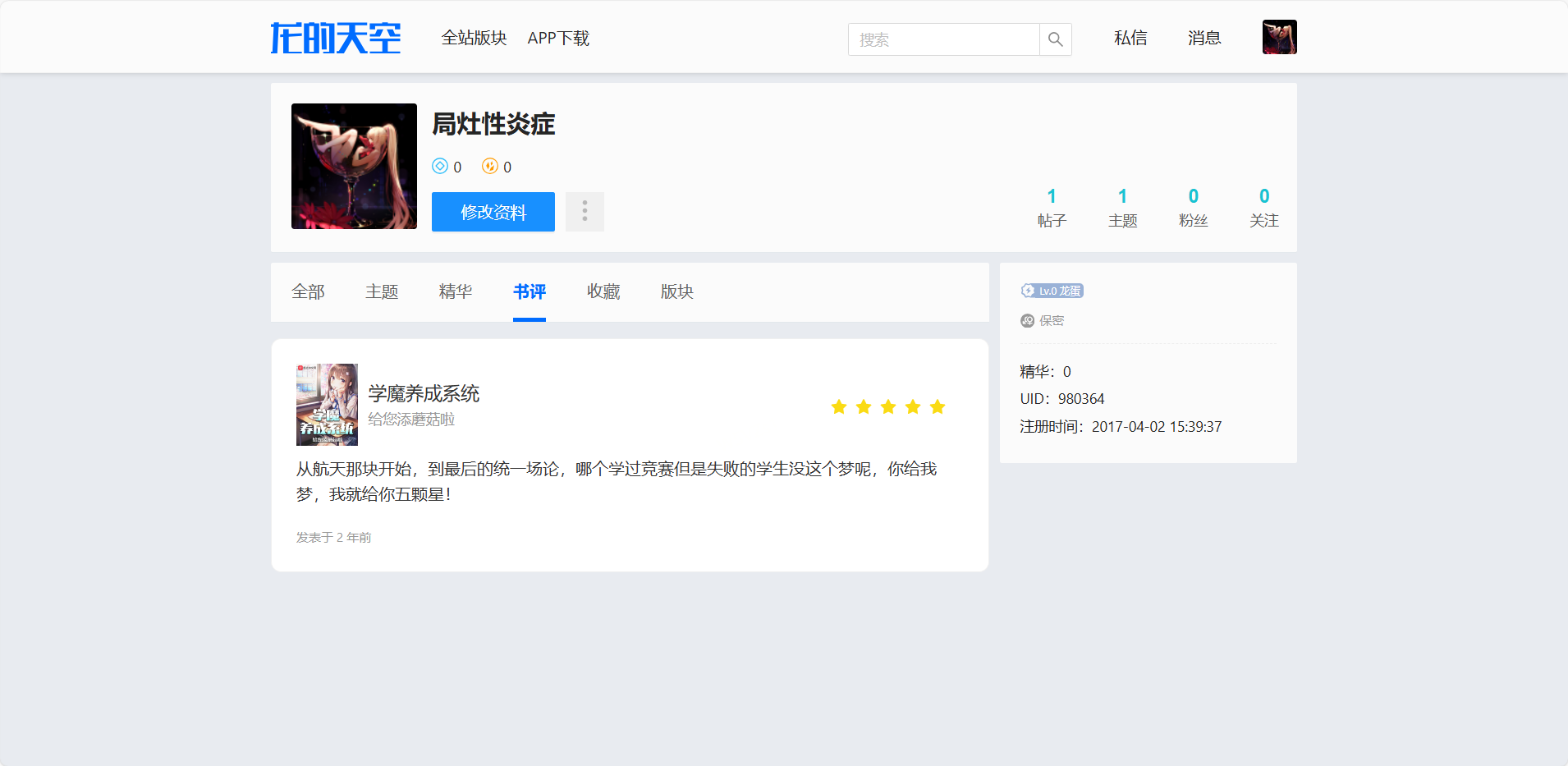
Task: Click the 修改资料 button
Action: pos(493,212)
